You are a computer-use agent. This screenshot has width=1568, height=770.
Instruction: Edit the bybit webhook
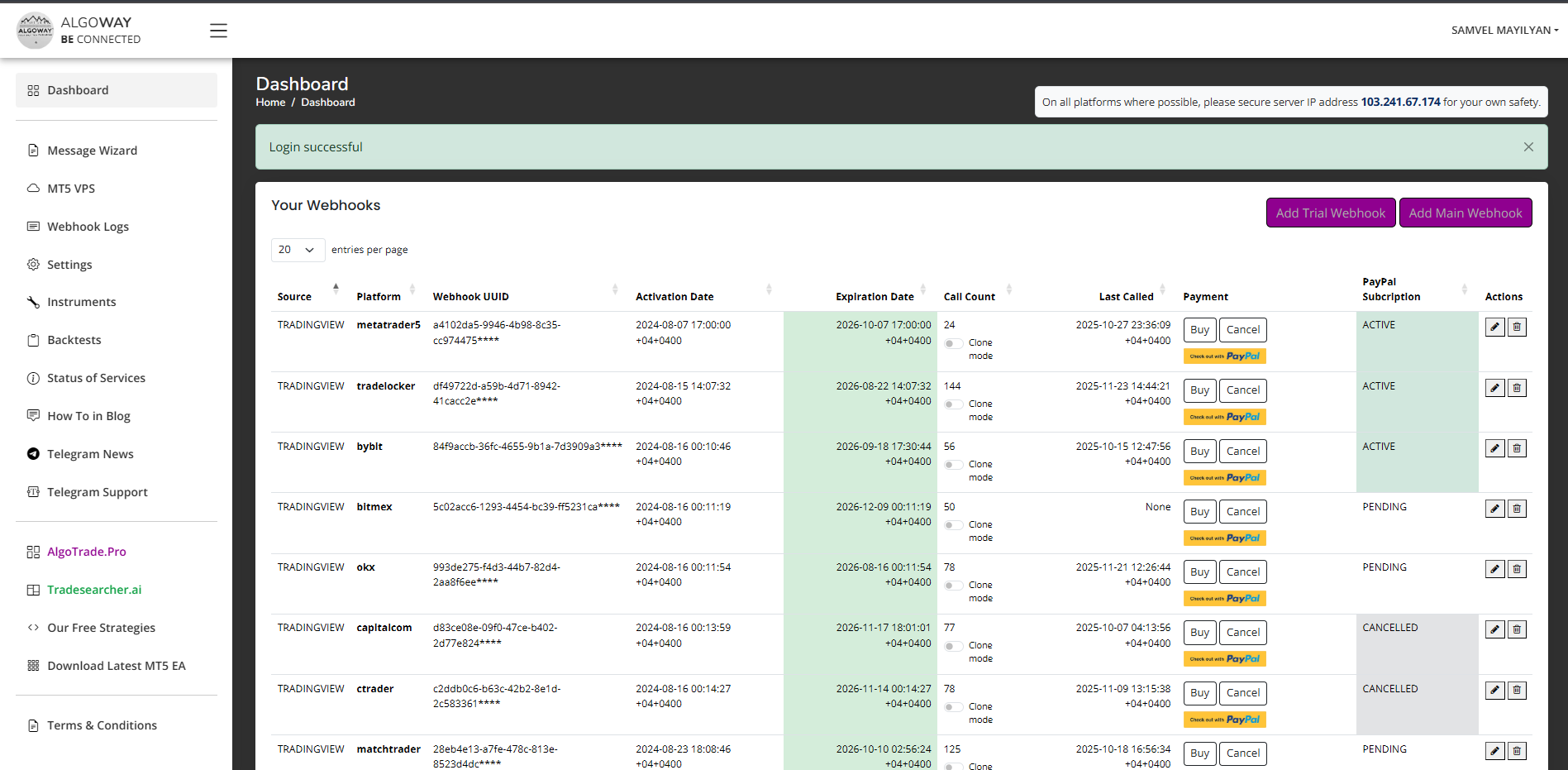tap(1494, 448)
